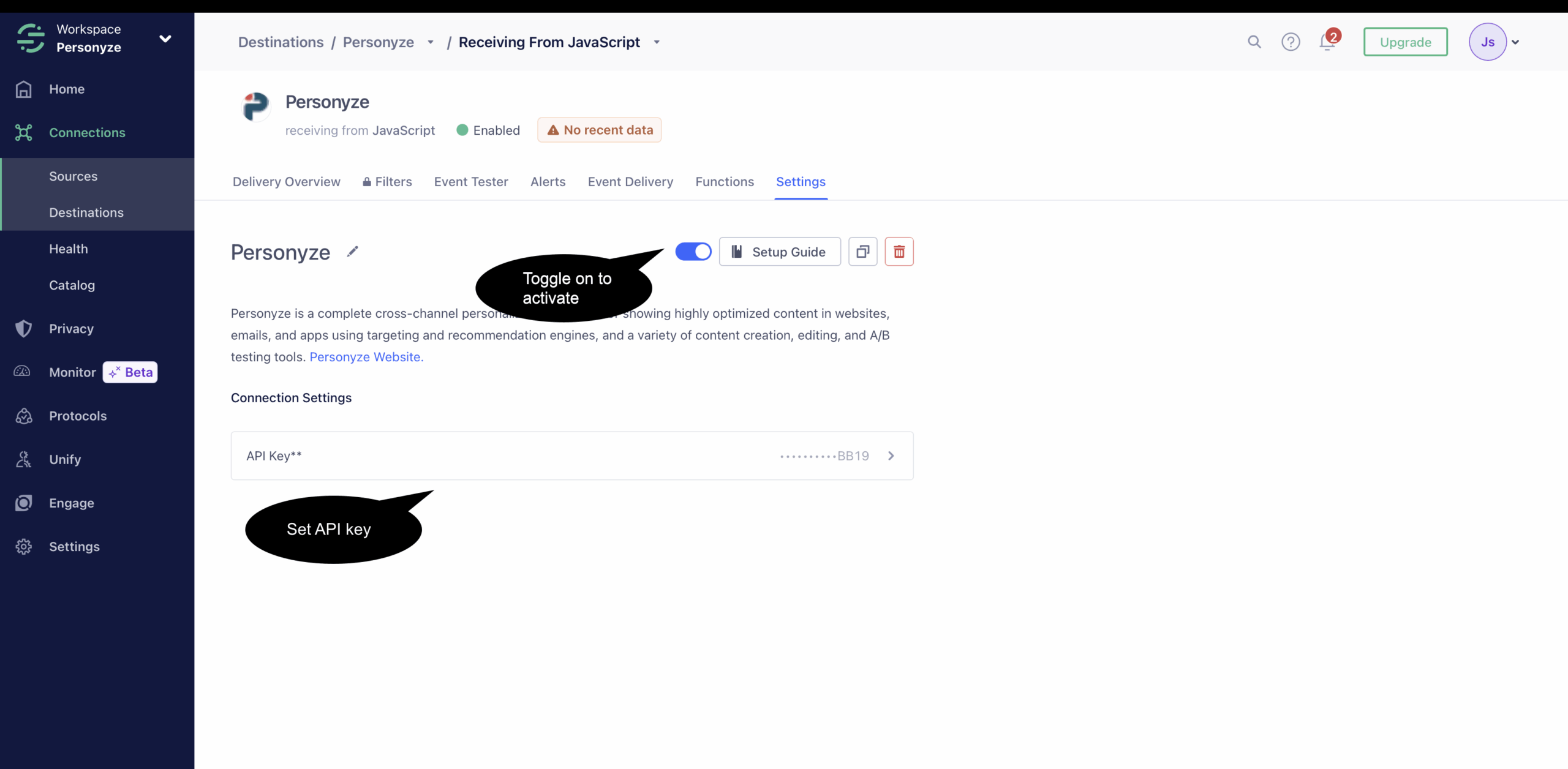Click the Connections nodes icon
1568x769 pixels.
tap(23, 132)
